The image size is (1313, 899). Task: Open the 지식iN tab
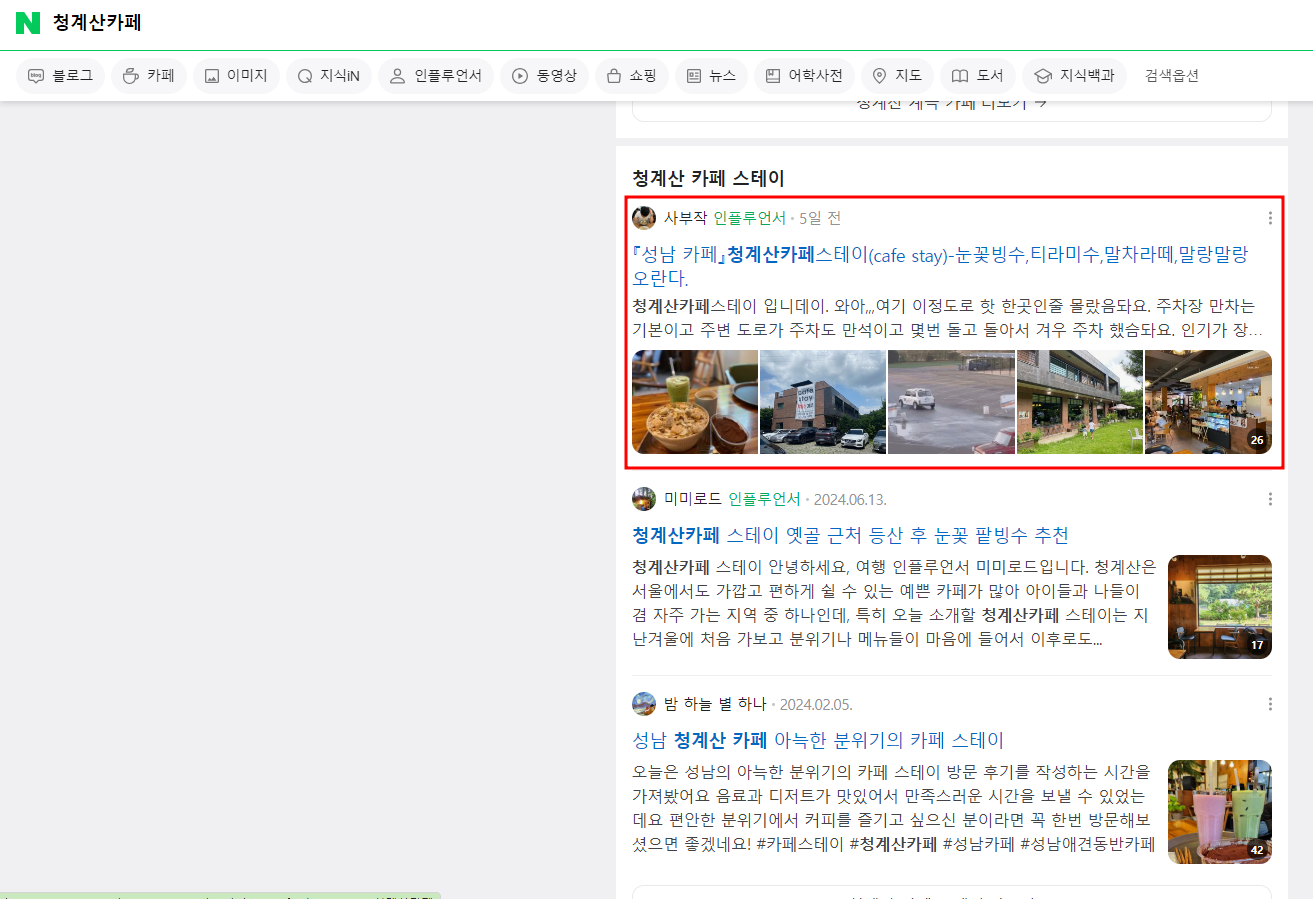[329, 76]
